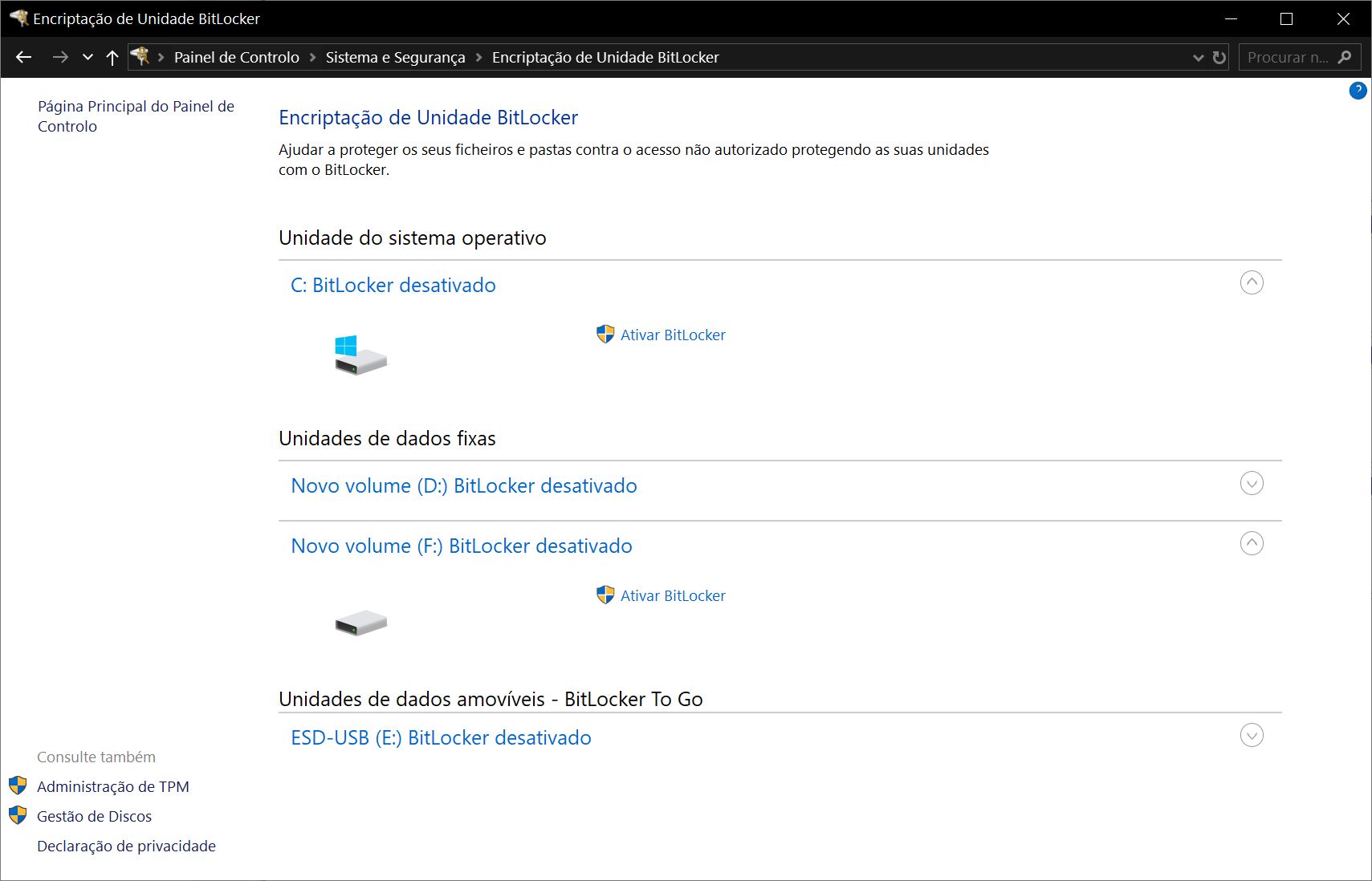This screenshot has height=881, width=1372.
Task: Click the Unidade do sistema operativo heading
Action: [412, 238]
